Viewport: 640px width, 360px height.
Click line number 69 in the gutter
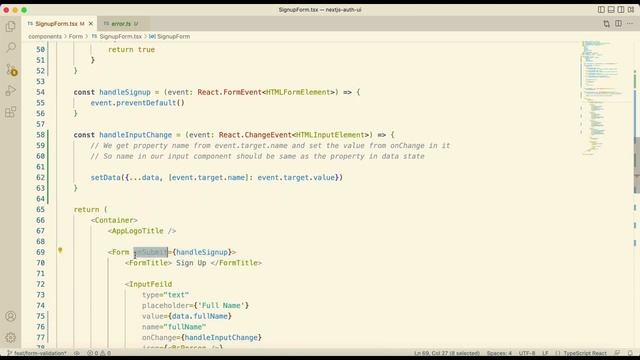[40, 252]
